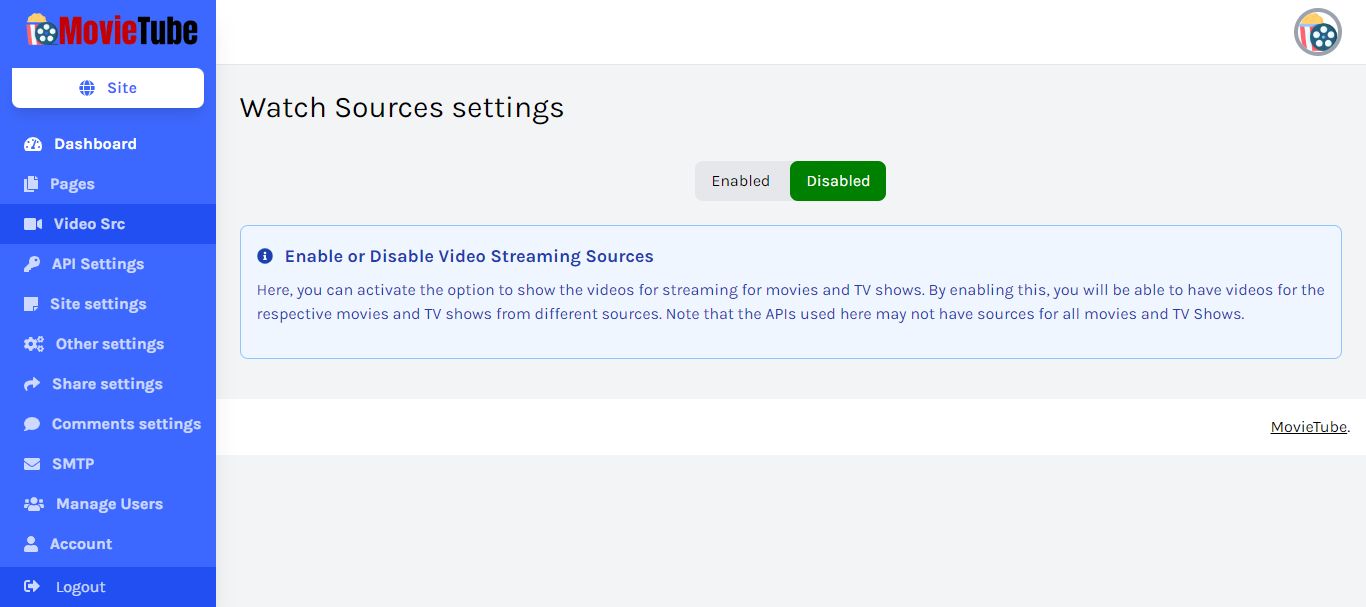The height and width of the screenshot is (607, 1366).
Task: Enable video streaming sources
Action: pos(741,181)
